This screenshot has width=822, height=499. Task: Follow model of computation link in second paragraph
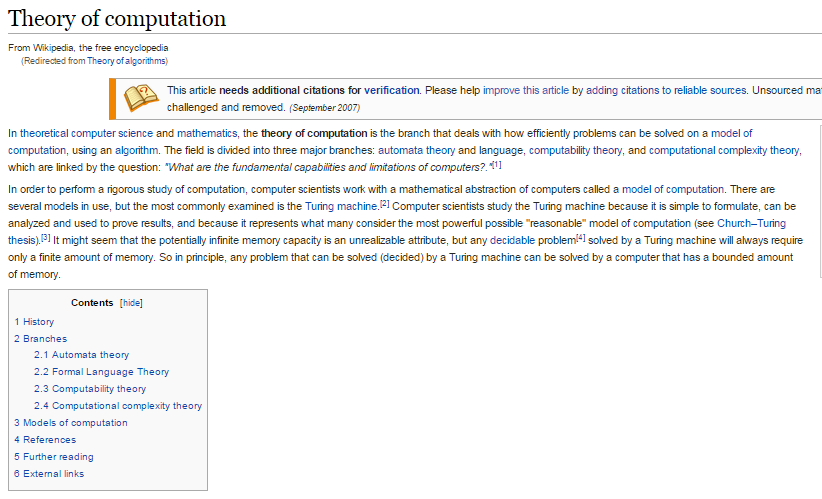(673, 189)
